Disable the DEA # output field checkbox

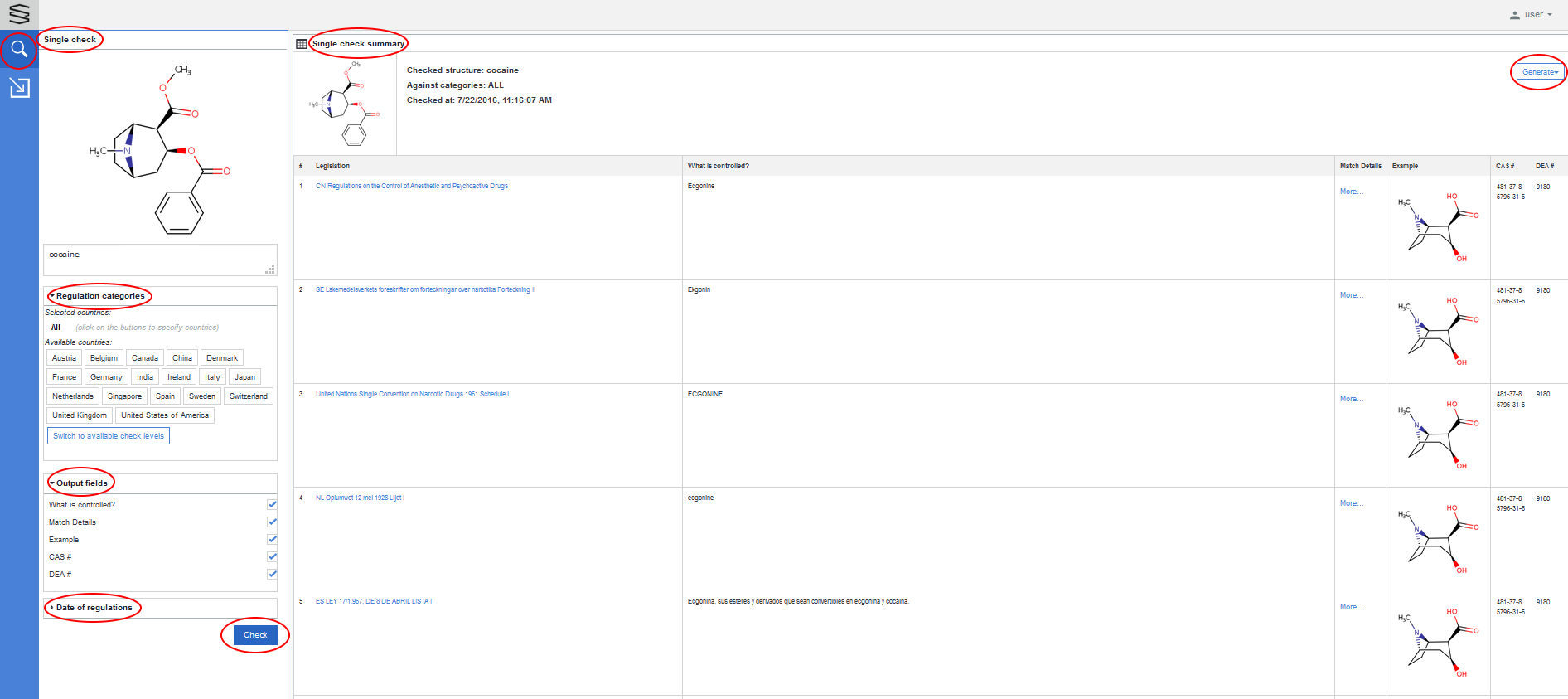272,574
